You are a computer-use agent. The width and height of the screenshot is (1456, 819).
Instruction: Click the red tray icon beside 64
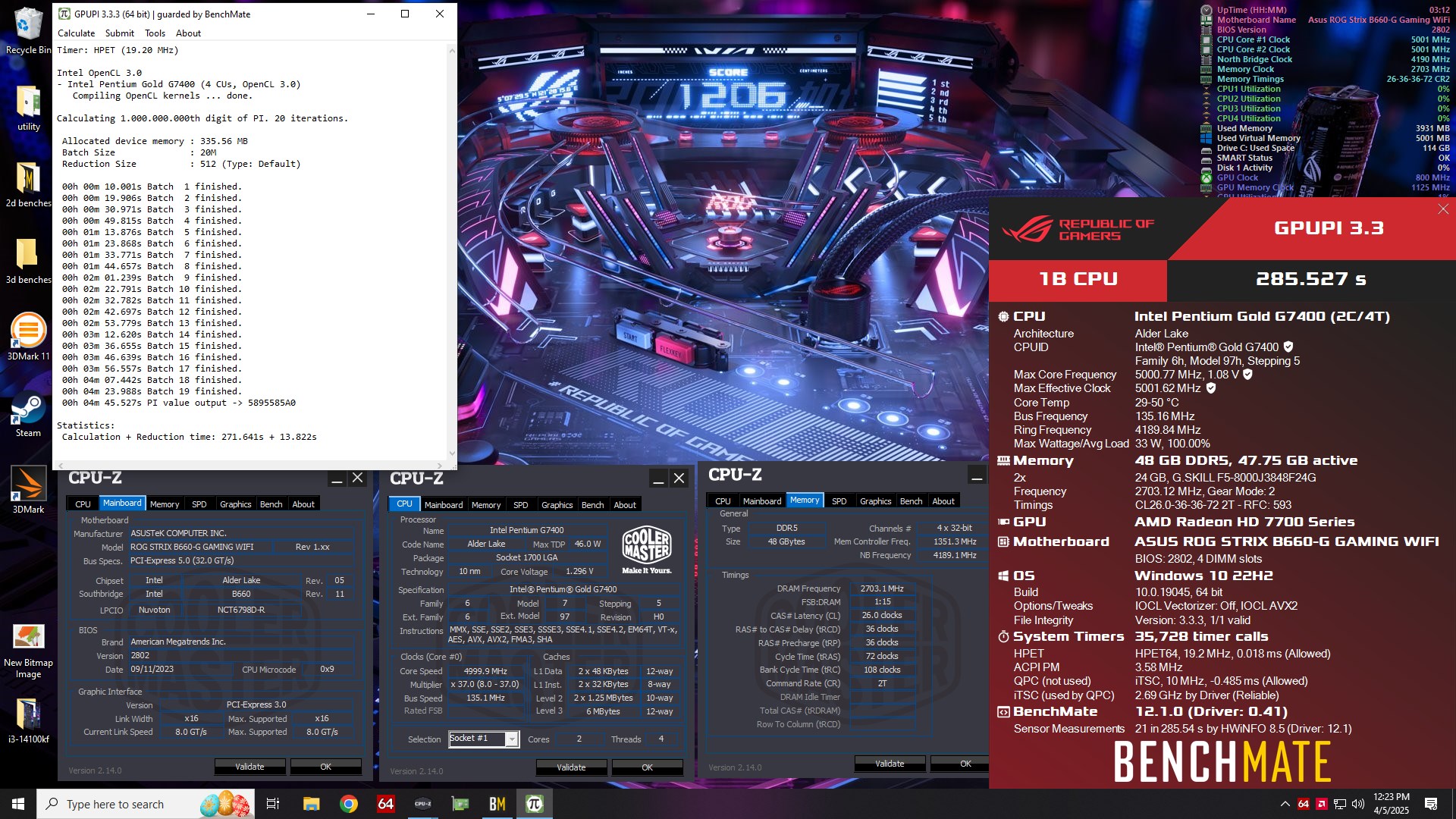[1322, 804]
